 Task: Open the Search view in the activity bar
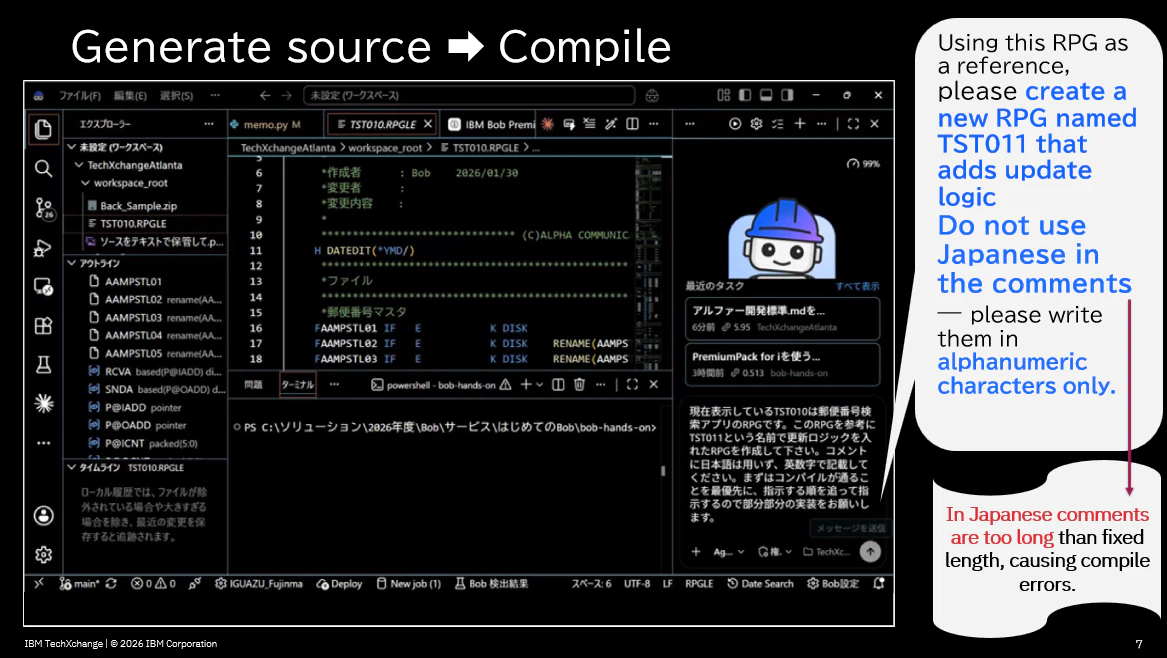[43, 169]
